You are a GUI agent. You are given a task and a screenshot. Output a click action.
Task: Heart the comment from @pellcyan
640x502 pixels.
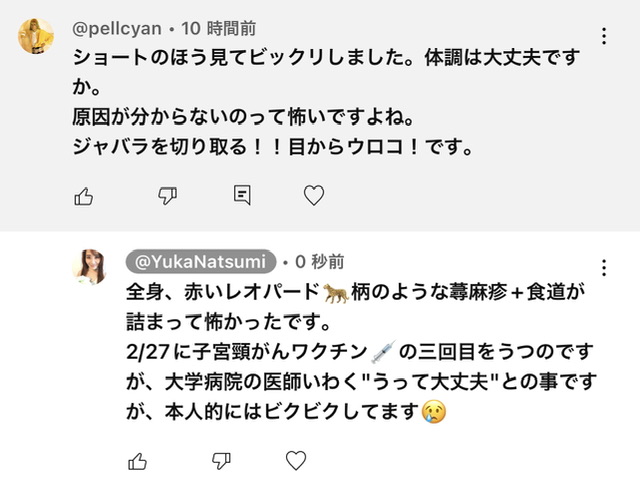(314, 196)
